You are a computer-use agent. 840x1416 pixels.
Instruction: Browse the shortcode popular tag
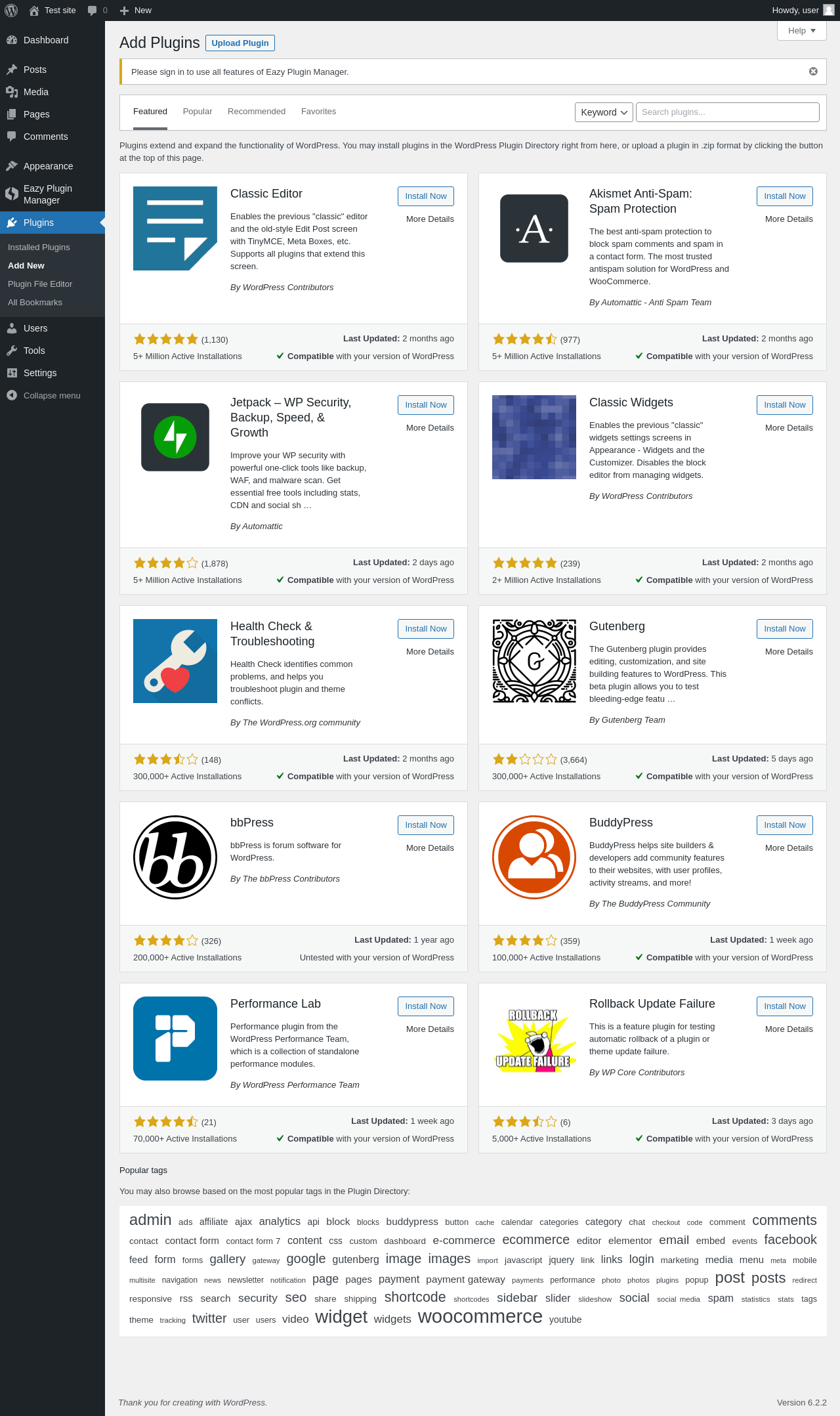[415, 1298]
